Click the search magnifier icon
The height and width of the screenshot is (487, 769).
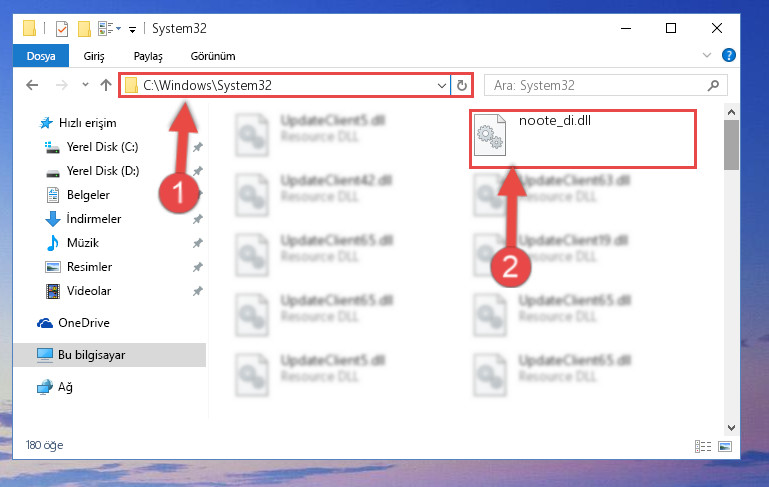coord(713,85)
